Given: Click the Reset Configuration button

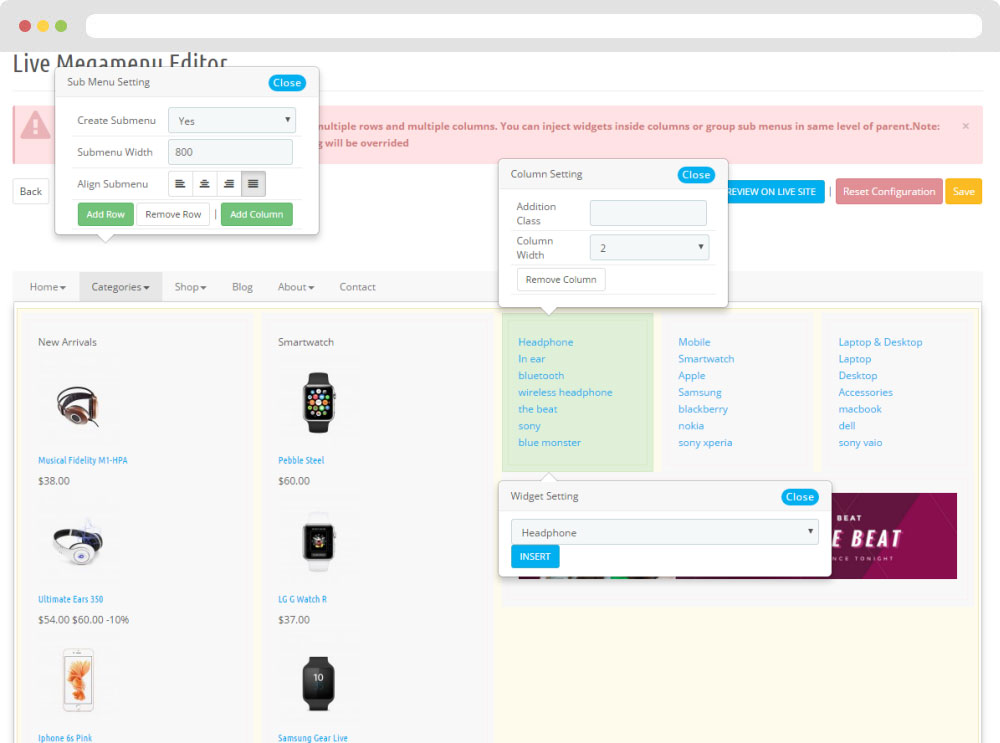Looking at the screenshot, I should point(888,191).
